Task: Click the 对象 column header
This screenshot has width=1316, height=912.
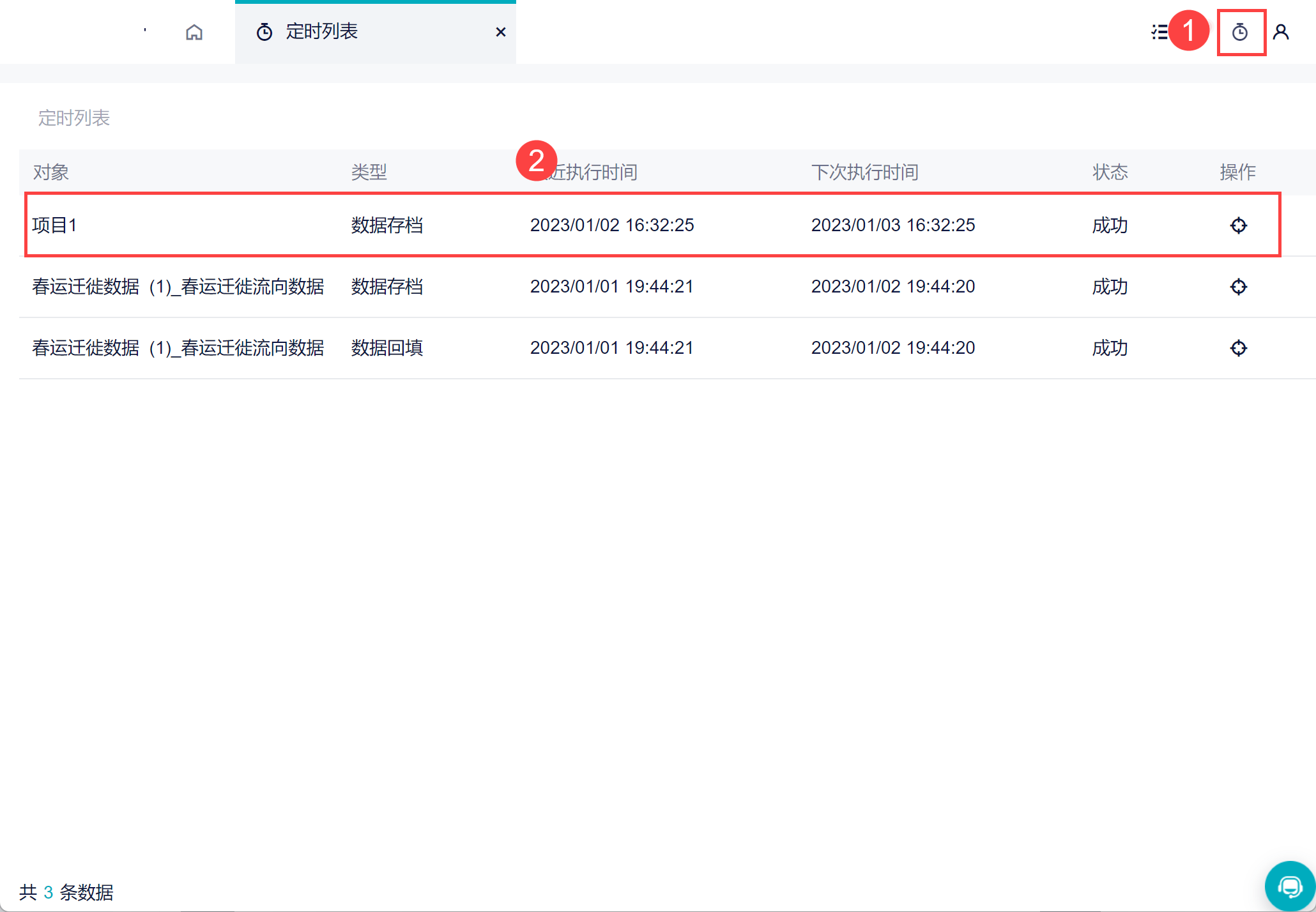Action: pos(51,172)
